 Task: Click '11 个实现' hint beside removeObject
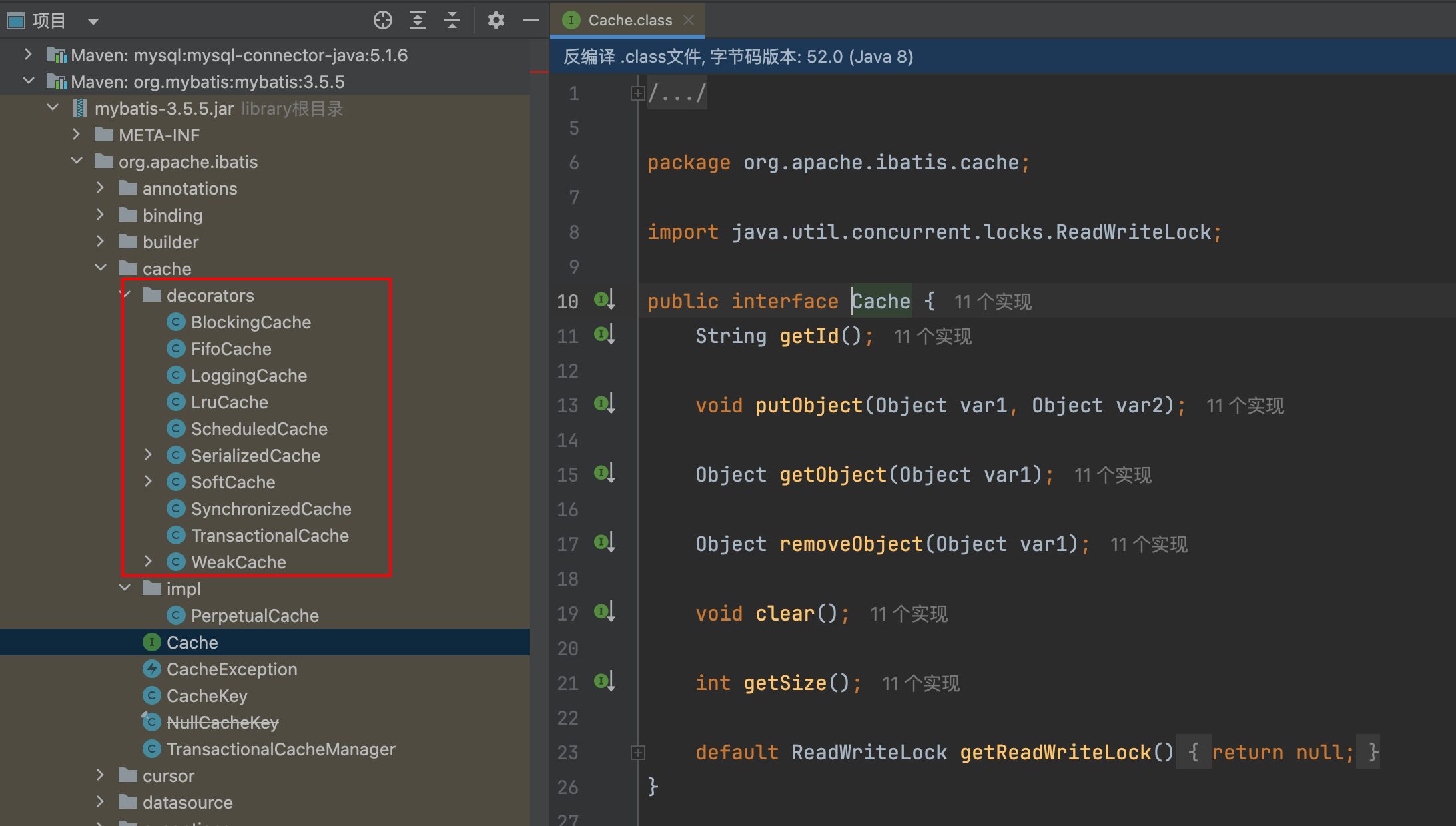tap(1149, 544)
